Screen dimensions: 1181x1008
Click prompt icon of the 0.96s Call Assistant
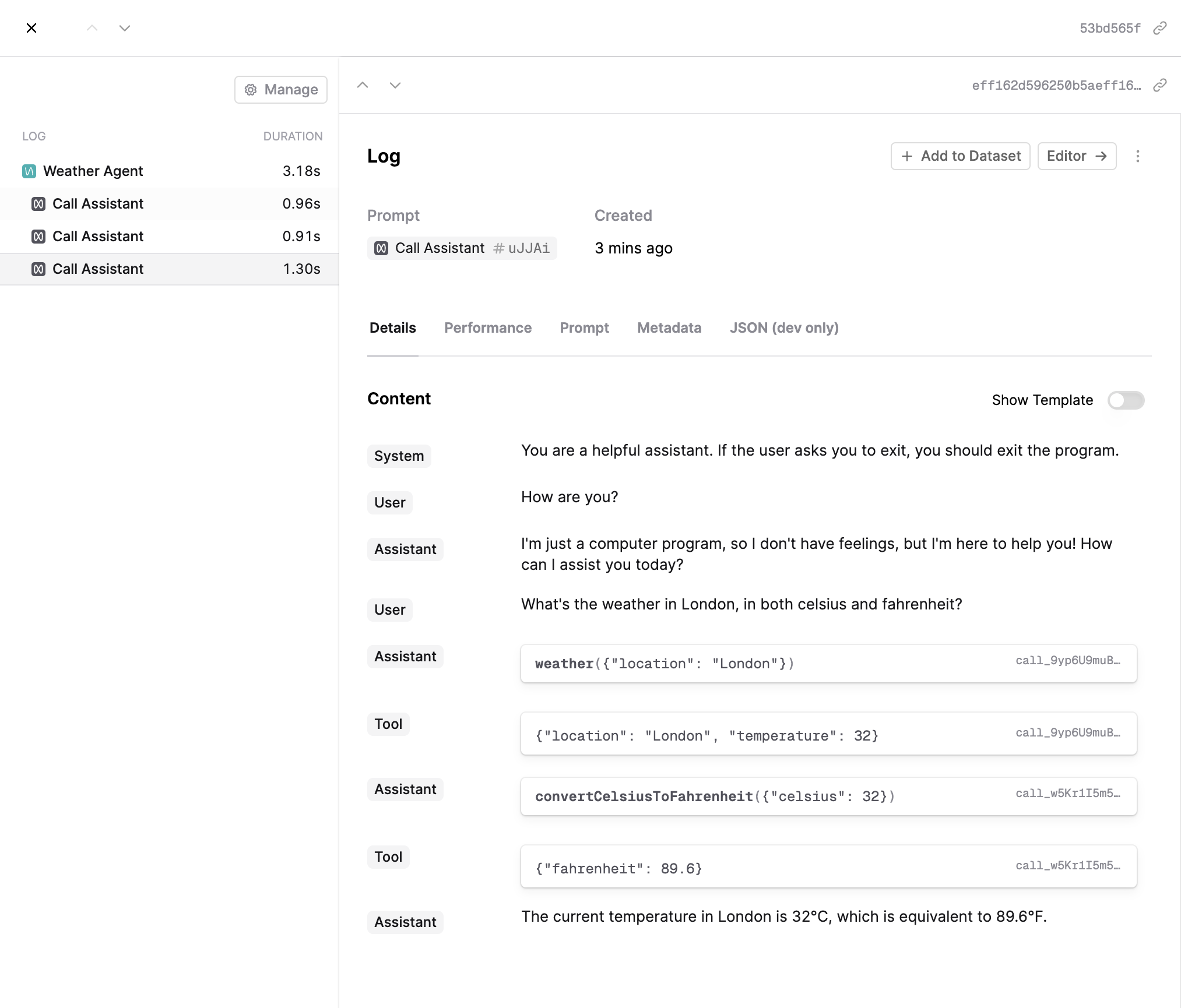[x=38, y=204]
